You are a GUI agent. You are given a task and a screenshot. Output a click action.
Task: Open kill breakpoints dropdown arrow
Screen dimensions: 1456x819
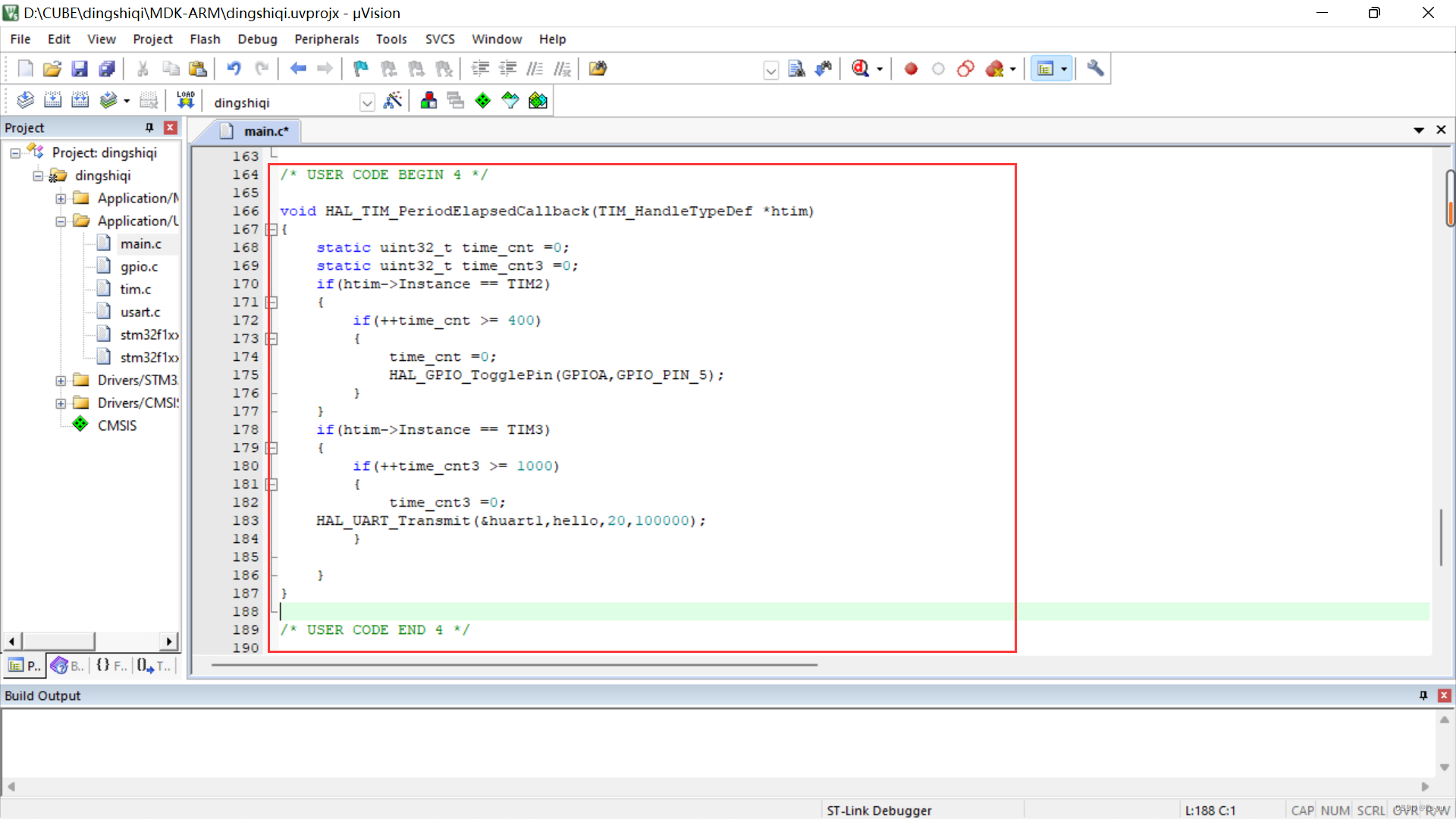[1013, 69]
